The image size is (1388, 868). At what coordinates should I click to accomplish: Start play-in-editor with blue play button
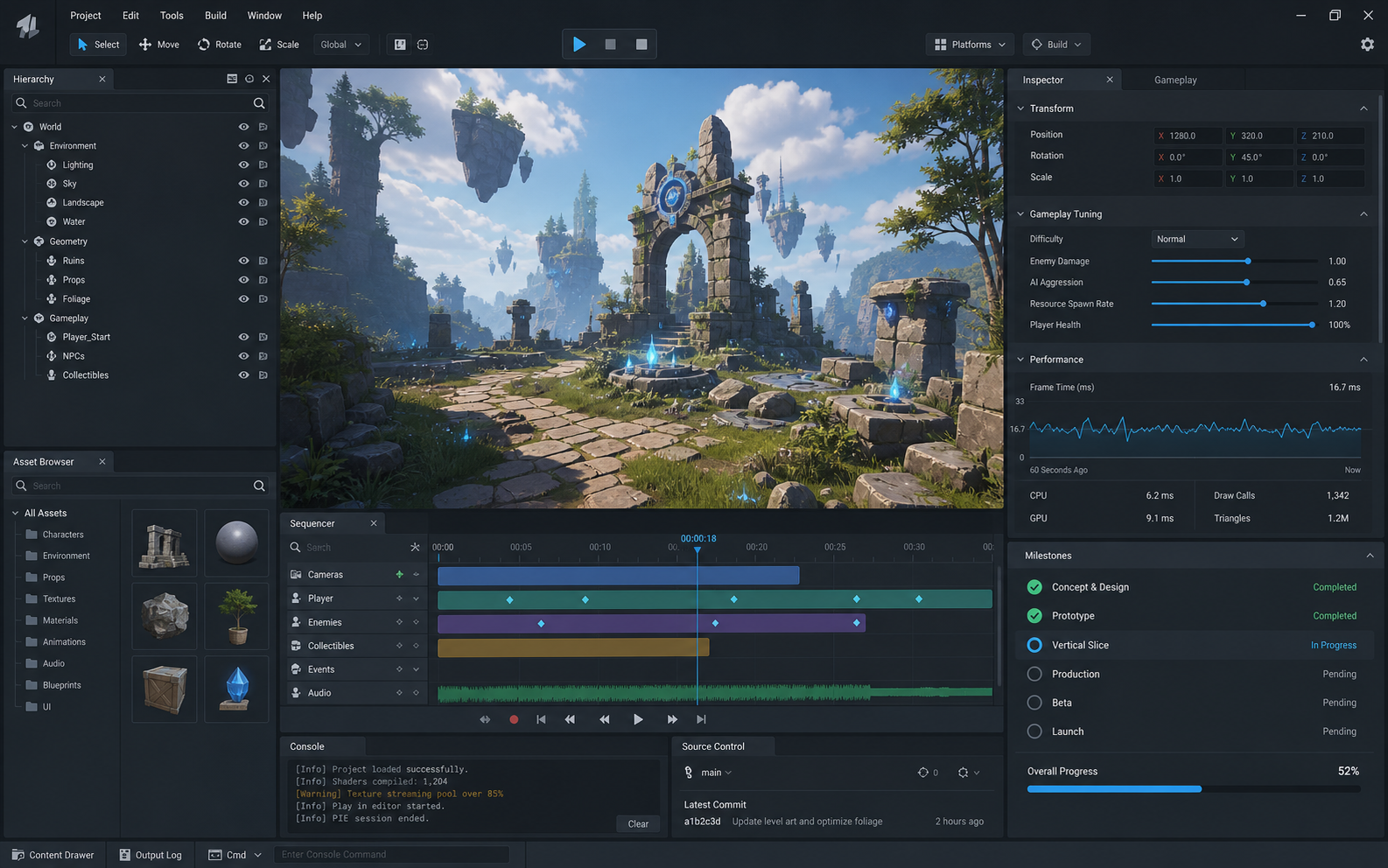579,45
